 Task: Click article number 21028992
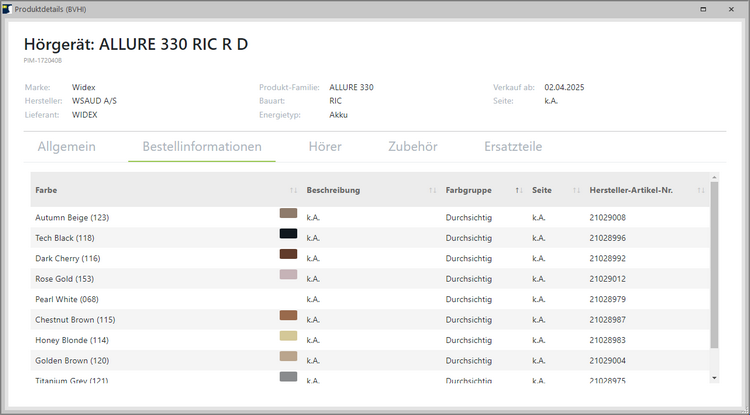pos(607,258)
